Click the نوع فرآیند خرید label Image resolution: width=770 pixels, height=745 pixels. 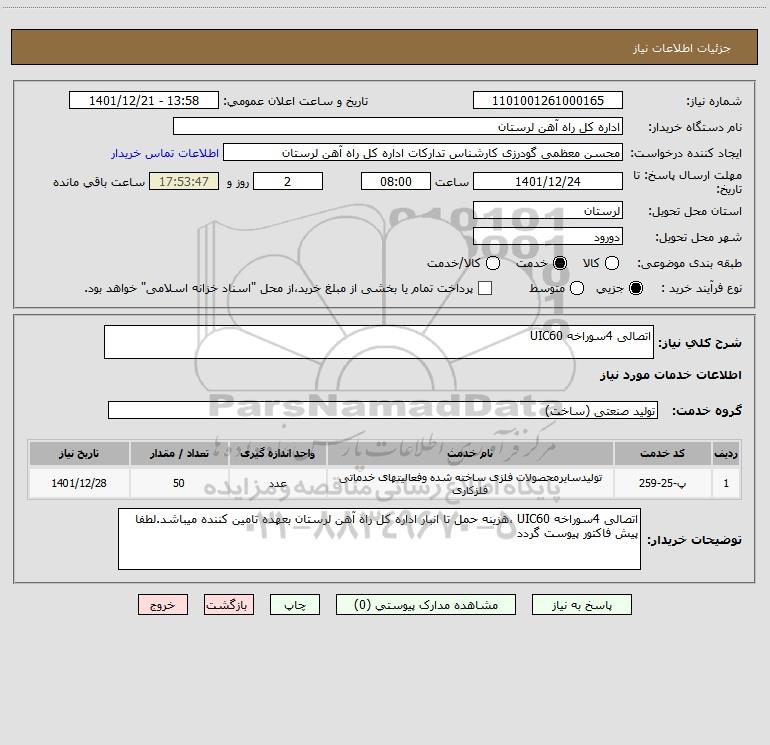click(x=702, y=289)
